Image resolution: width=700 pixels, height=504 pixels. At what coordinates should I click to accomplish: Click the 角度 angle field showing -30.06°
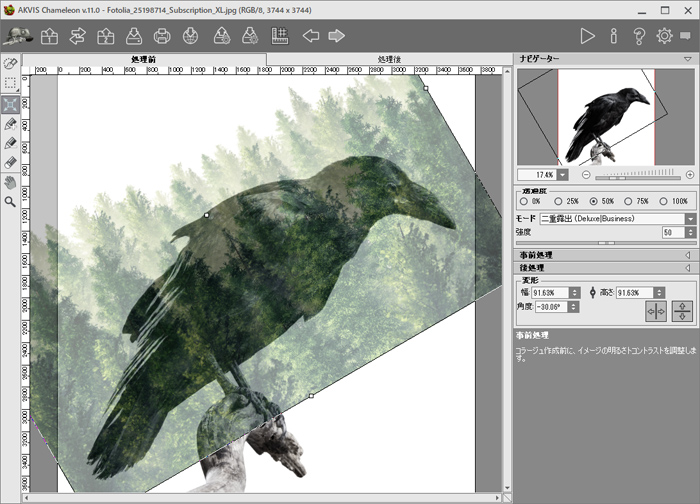pyautogui.click(x=551, y=307)
